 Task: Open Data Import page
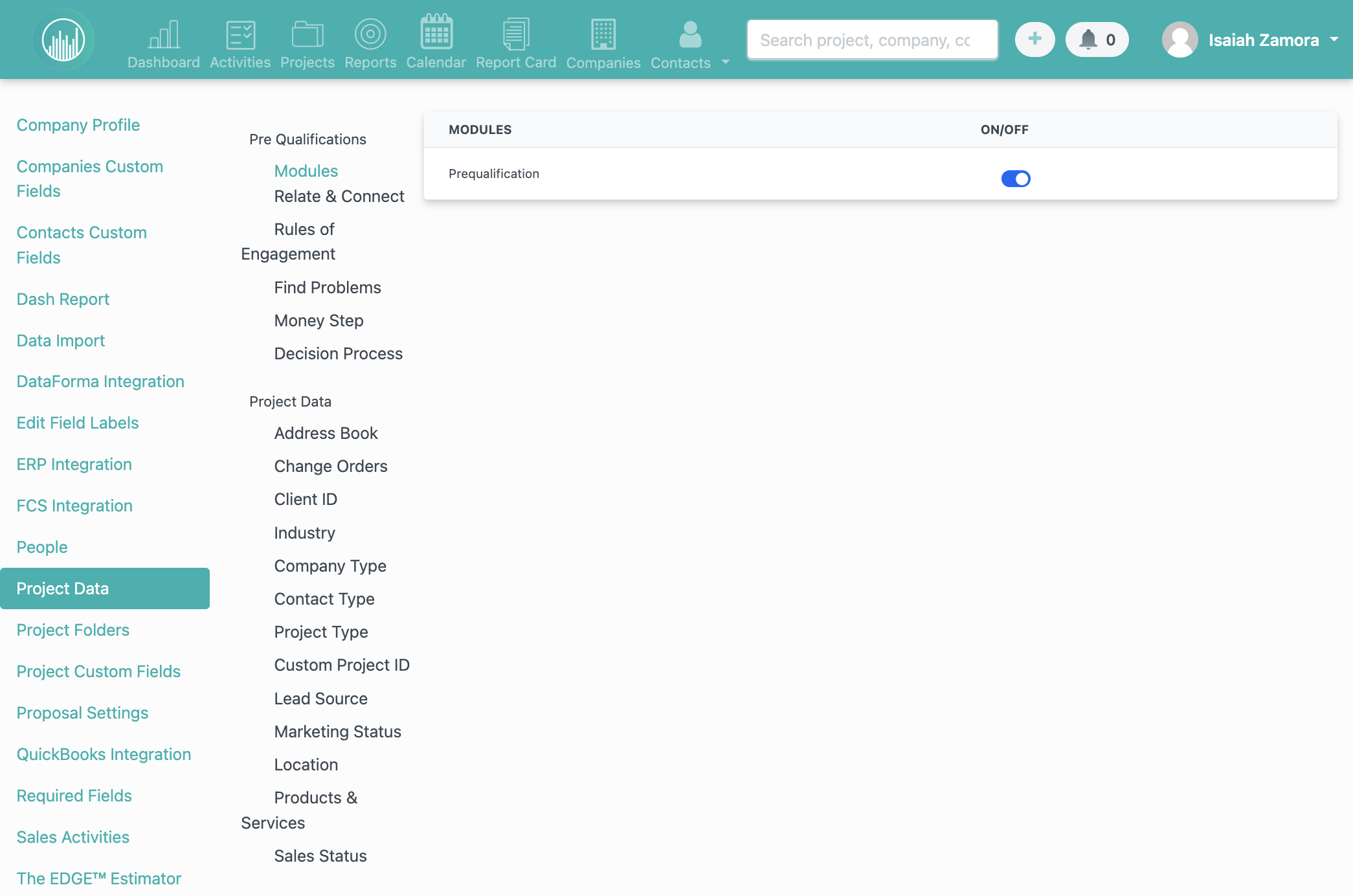click(61, 341)
